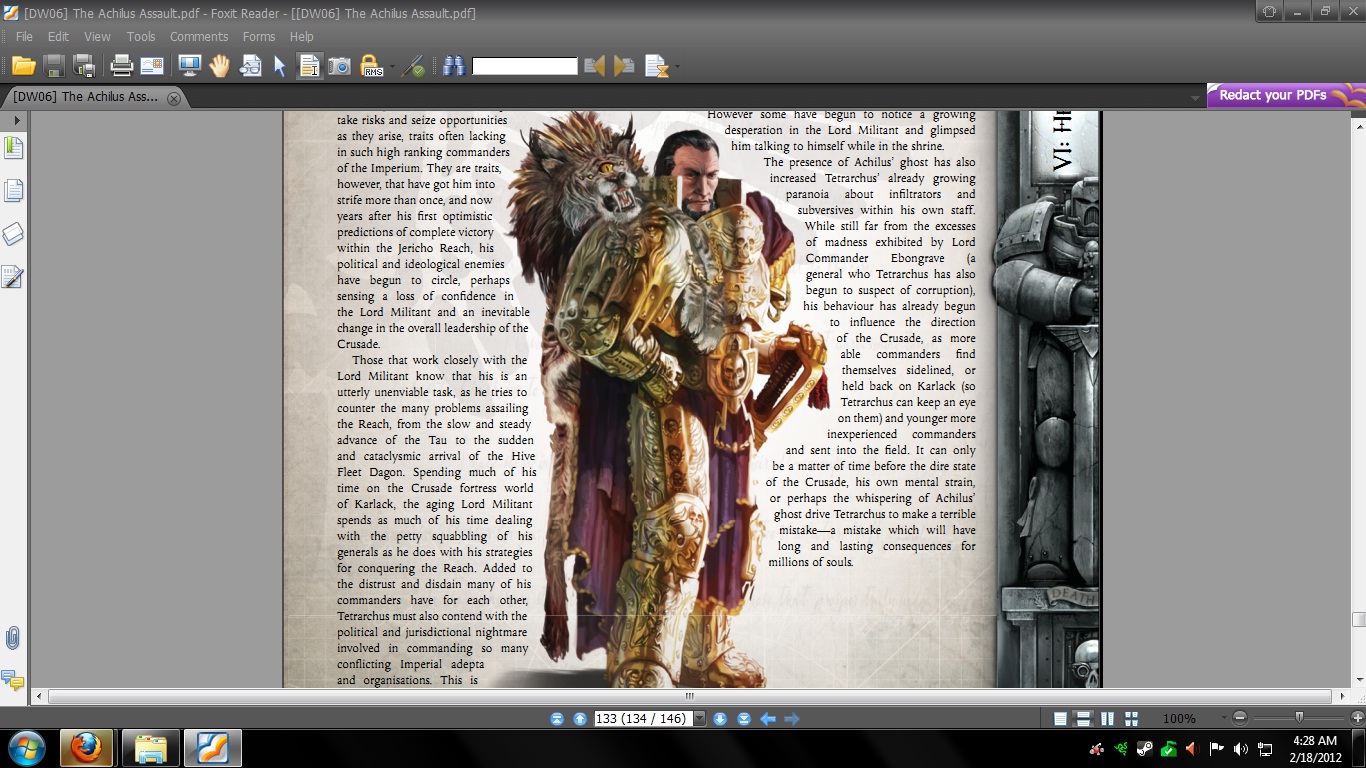
Task: Click the sign document pen icon
Action: pos(414,66)
